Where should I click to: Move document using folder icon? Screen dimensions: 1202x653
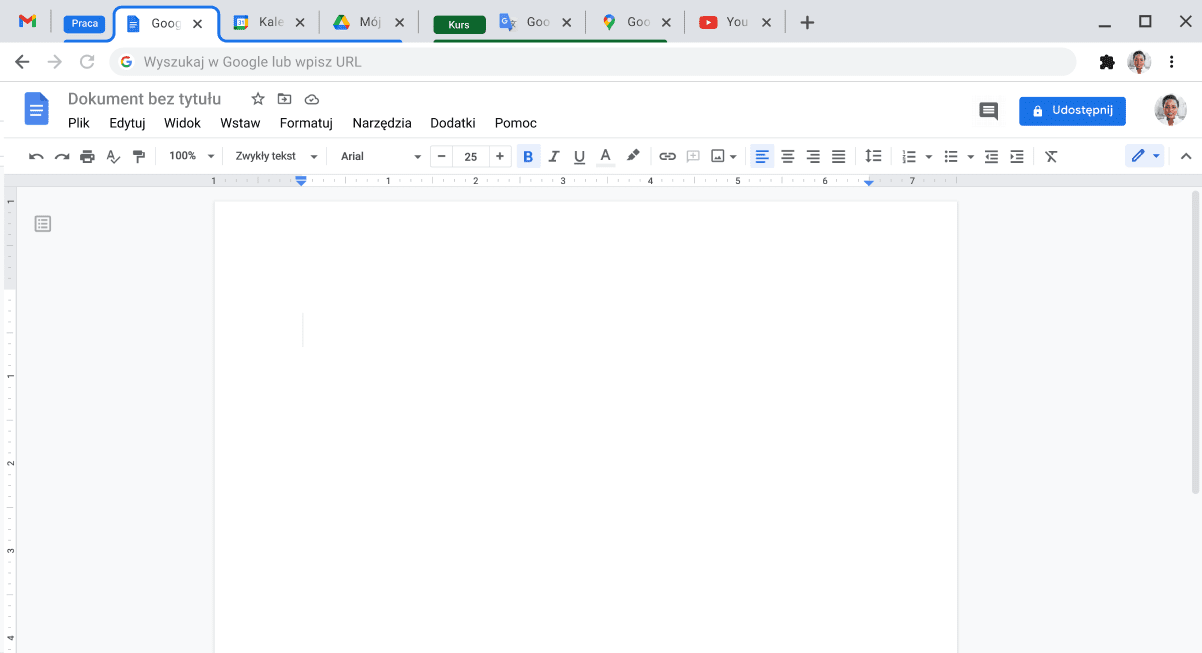285,99
